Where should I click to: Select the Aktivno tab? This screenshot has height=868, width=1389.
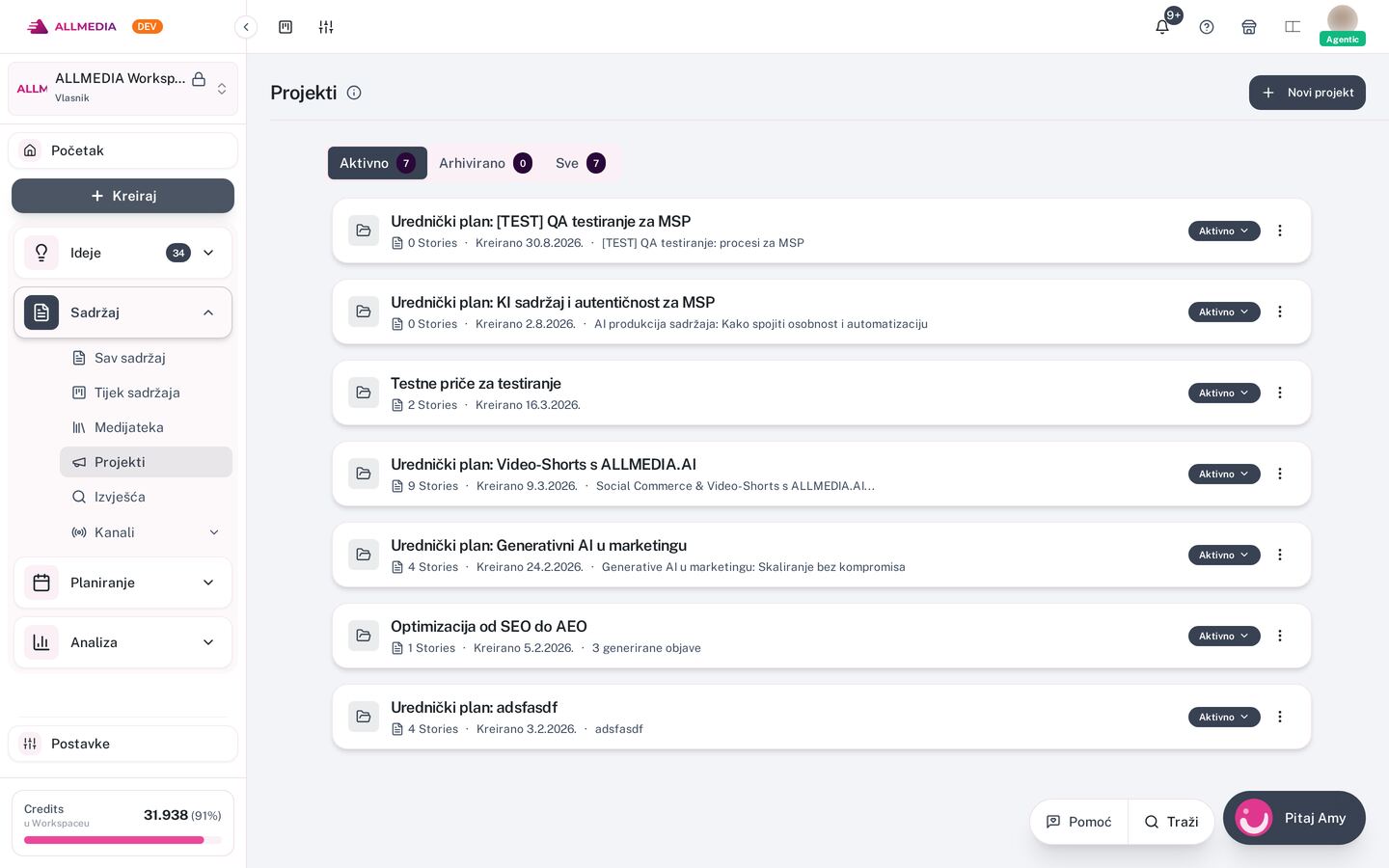click(x=377, y=163)
